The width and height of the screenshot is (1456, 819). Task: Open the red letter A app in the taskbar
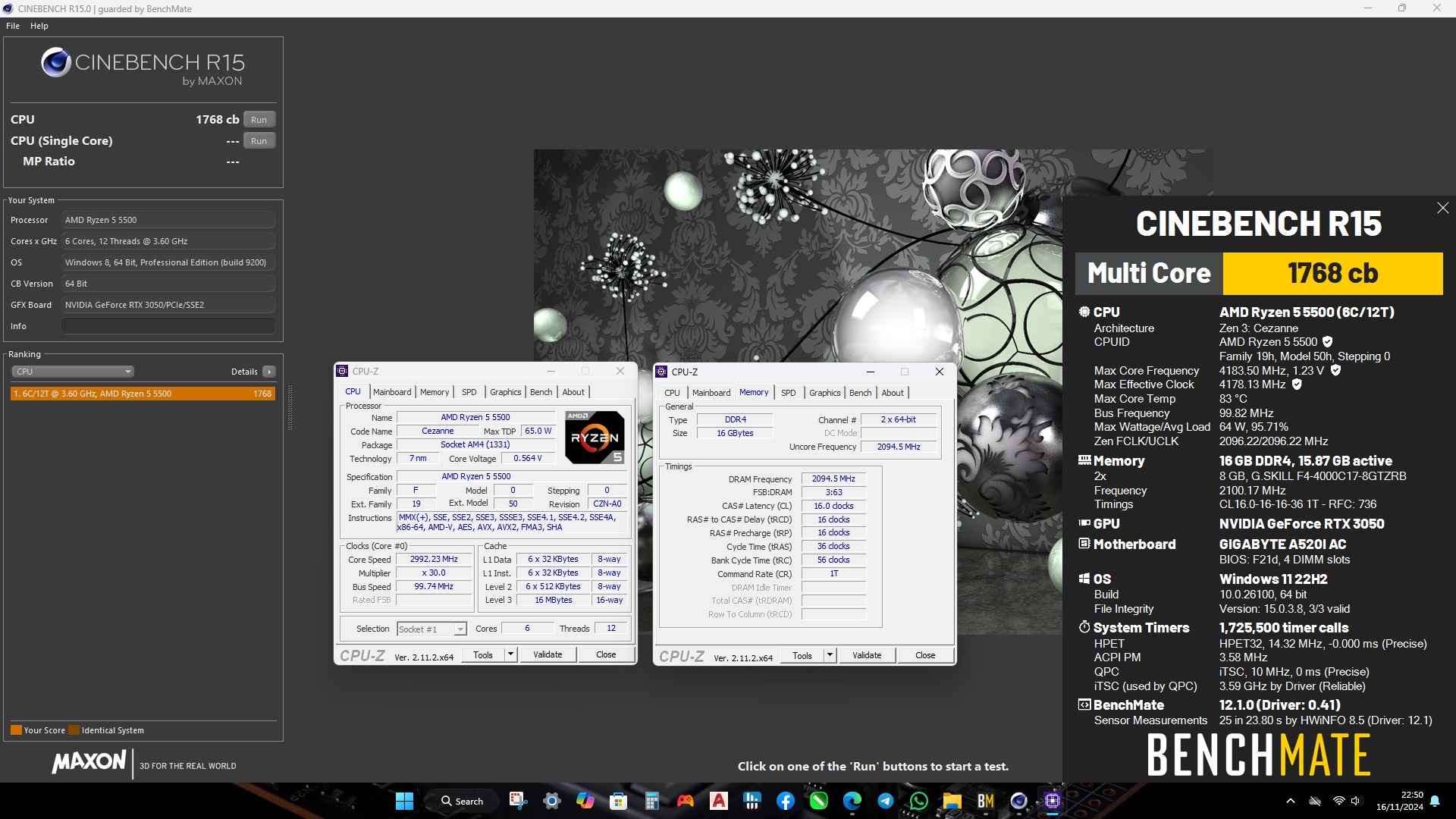pyautogui.click(x=719, y=801)
